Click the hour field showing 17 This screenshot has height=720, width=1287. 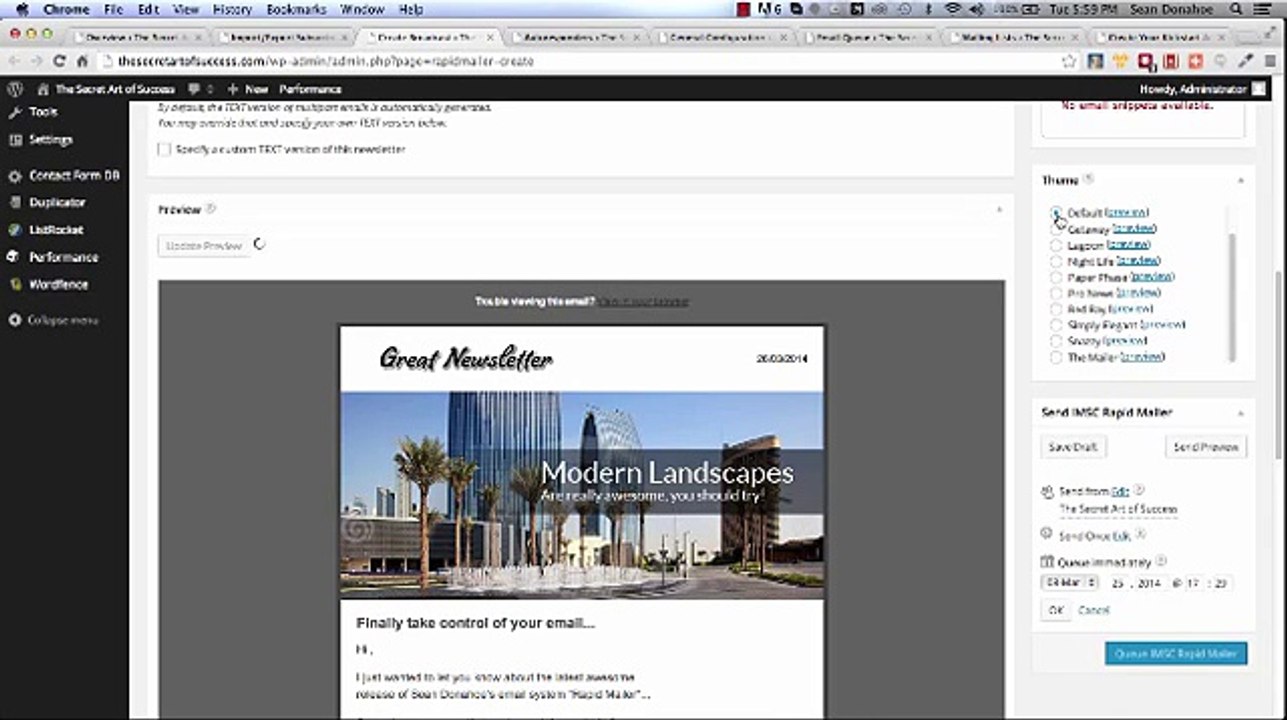point(1194,582)
